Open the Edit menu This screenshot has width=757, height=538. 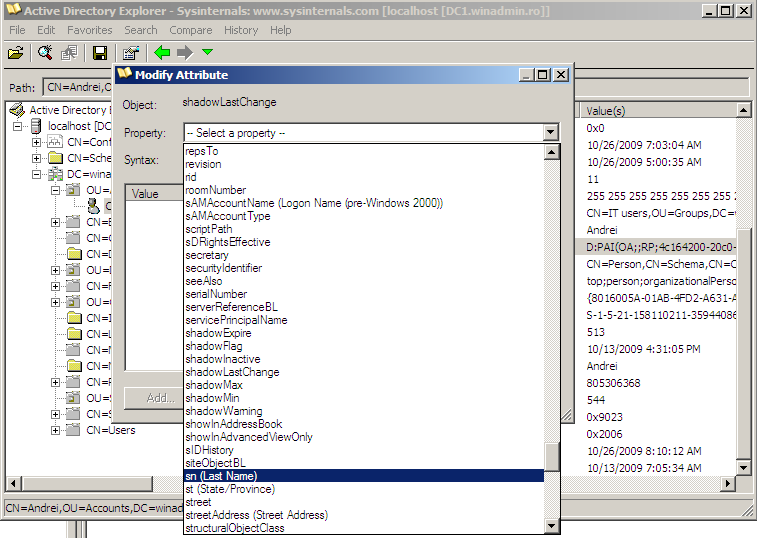[x=46, y=30]
